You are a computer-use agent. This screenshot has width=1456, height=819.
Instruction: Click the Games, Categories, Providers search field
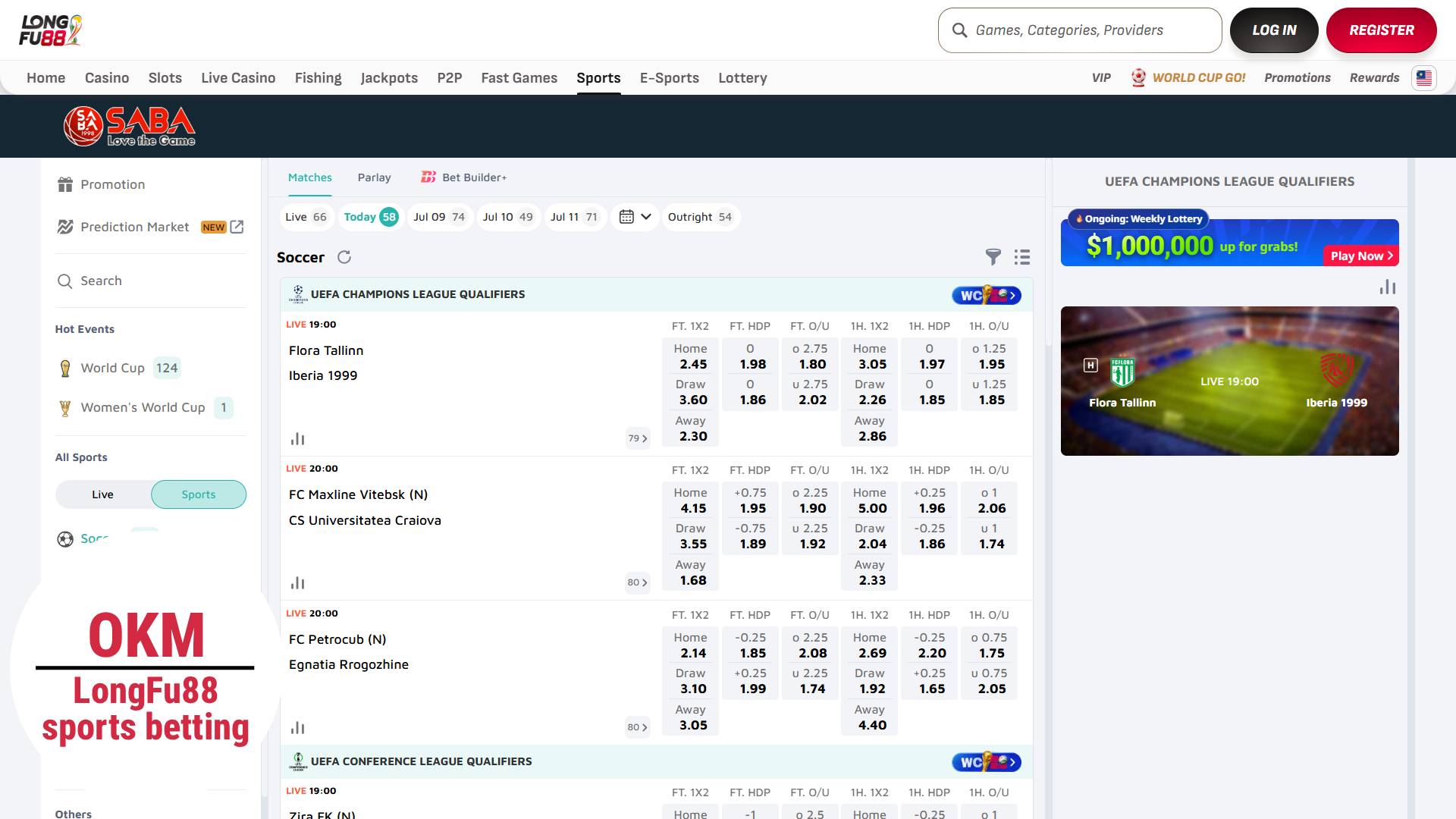click(x=1080, y=30)
